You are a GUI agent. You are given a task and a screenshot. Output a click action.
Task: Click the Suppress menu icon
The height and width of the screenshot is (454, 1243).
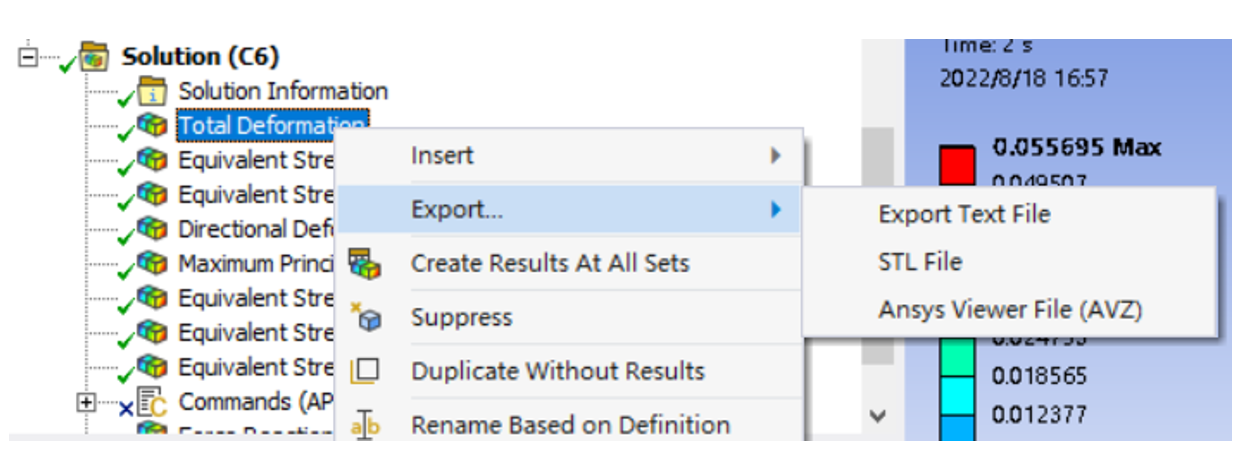coord(364,318)
